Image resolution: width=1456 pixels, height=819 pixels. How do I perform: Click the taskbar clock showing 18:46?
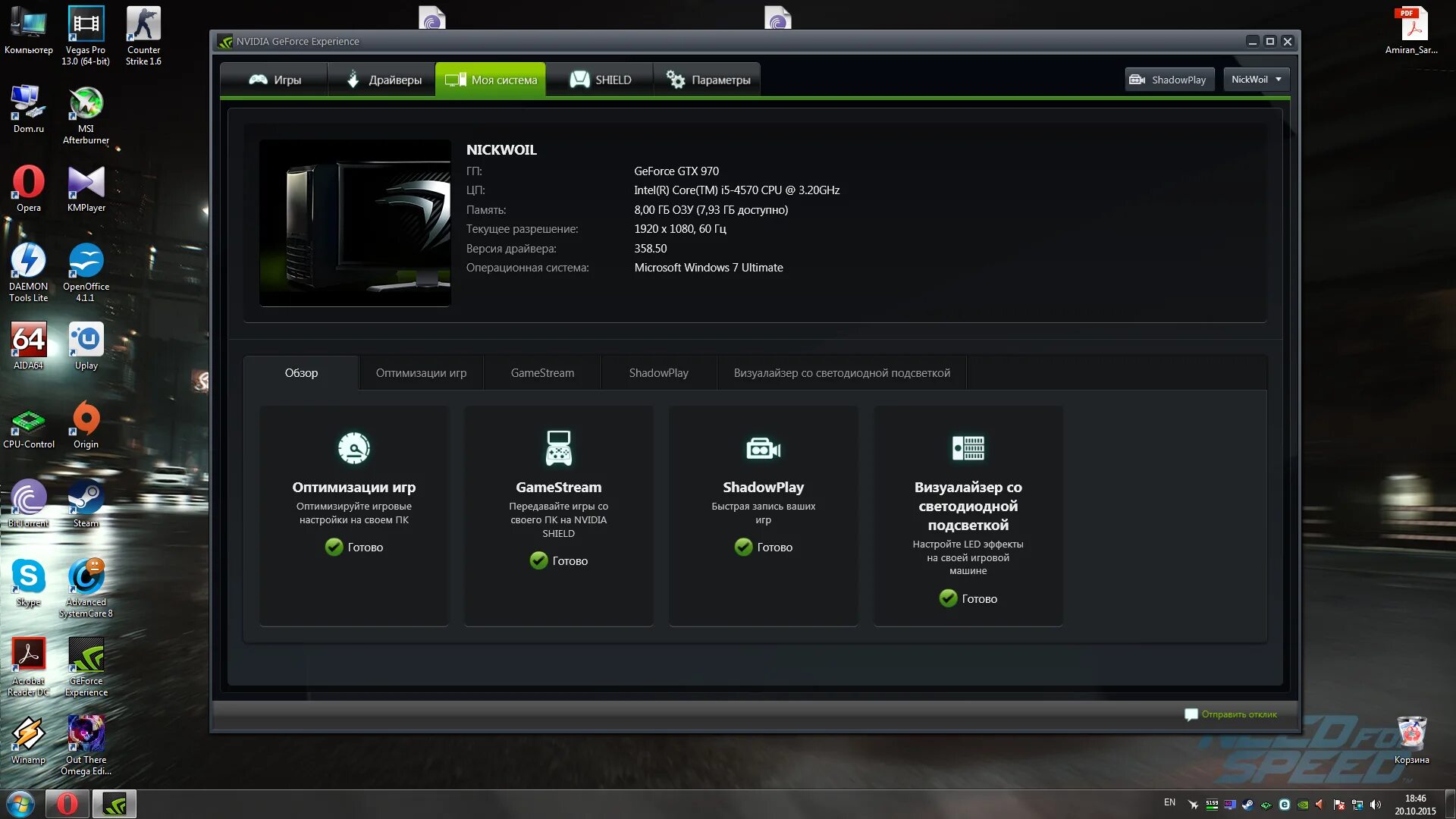coord(1415,805)
